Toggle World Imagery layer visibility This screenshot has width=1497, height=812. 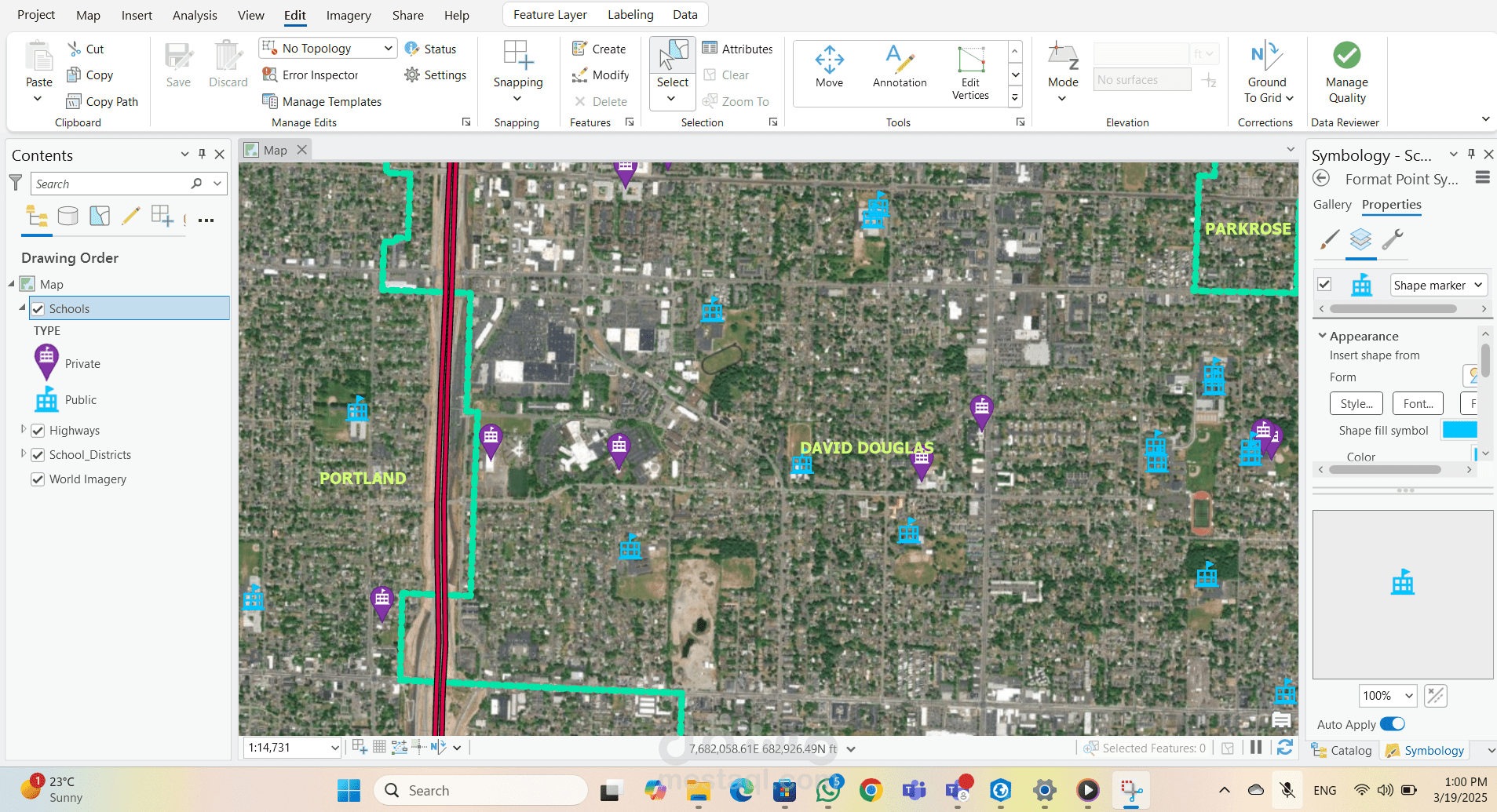pyautogui.click(x=38, y=479)
